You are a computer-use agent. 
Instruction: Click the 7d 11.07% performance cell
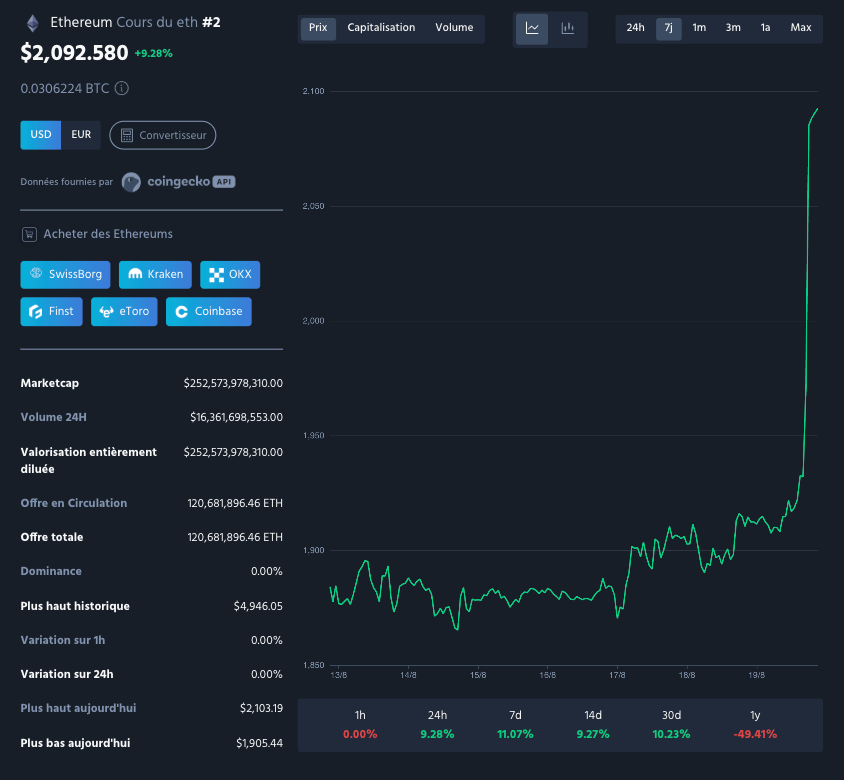tap(515, 725)
